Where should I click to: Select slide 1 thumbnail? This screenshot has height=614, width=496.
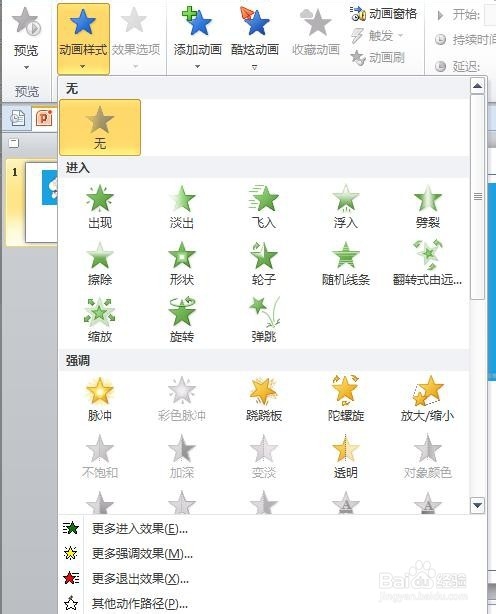[x=41, y=202]
